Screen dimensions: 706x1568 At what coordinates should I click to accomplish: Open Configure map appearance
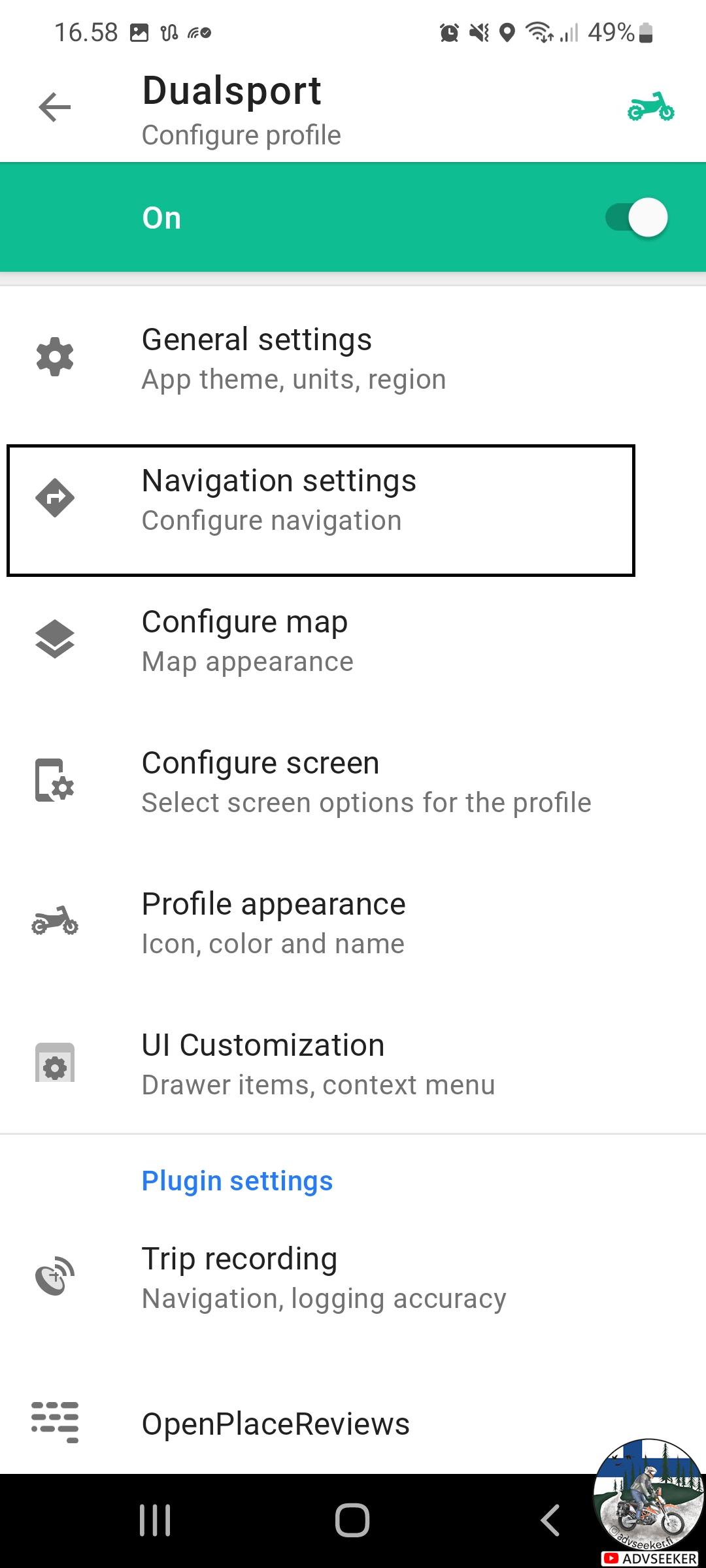pos(353,640)
